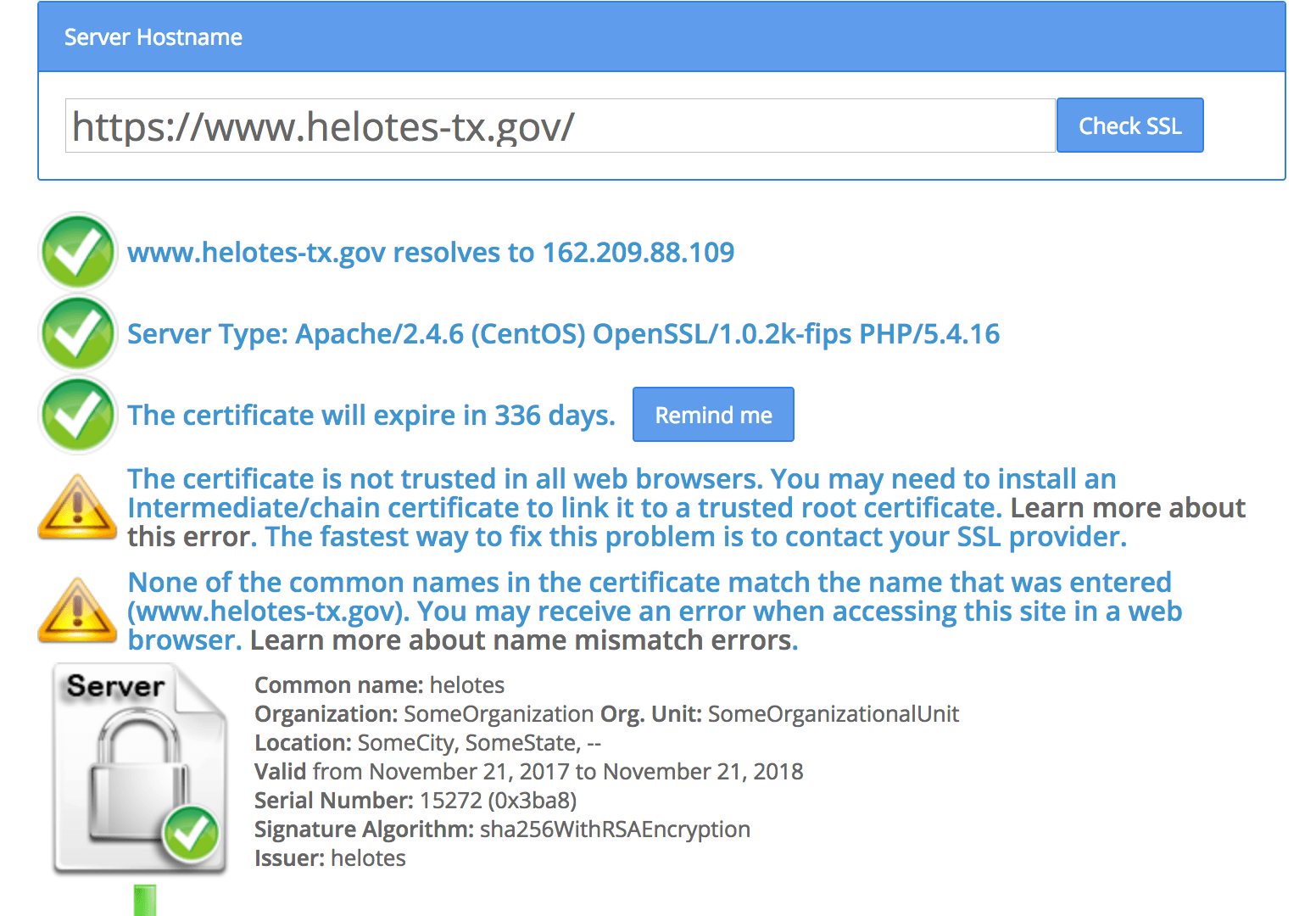The width and height of the screenshot is (1316, 916).
Task: Open 'Learn more about this error' link
Action: 687,522
